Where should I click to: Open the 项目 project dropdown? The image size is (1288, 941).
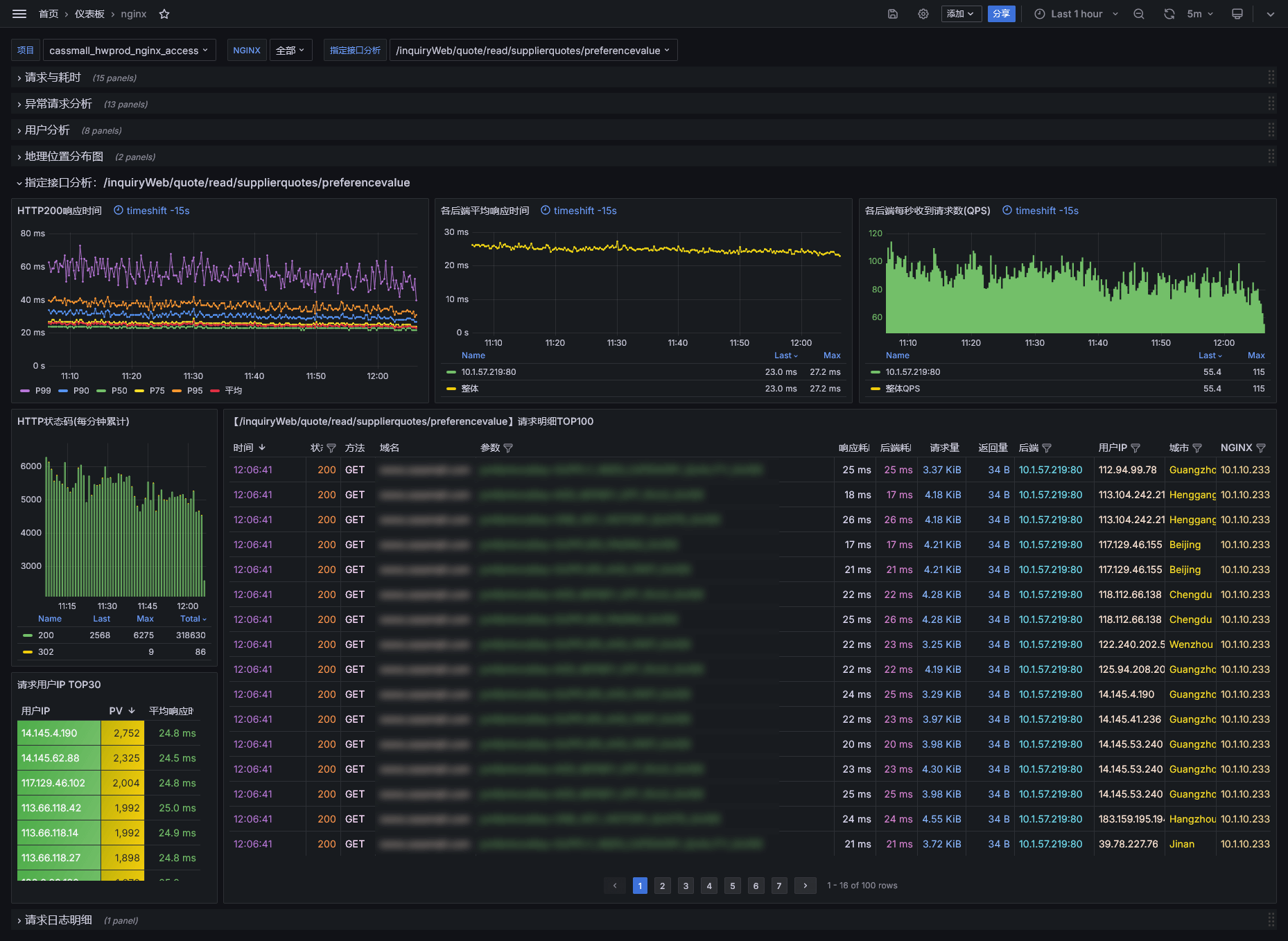pyautogui.click(x=128, y=51)
